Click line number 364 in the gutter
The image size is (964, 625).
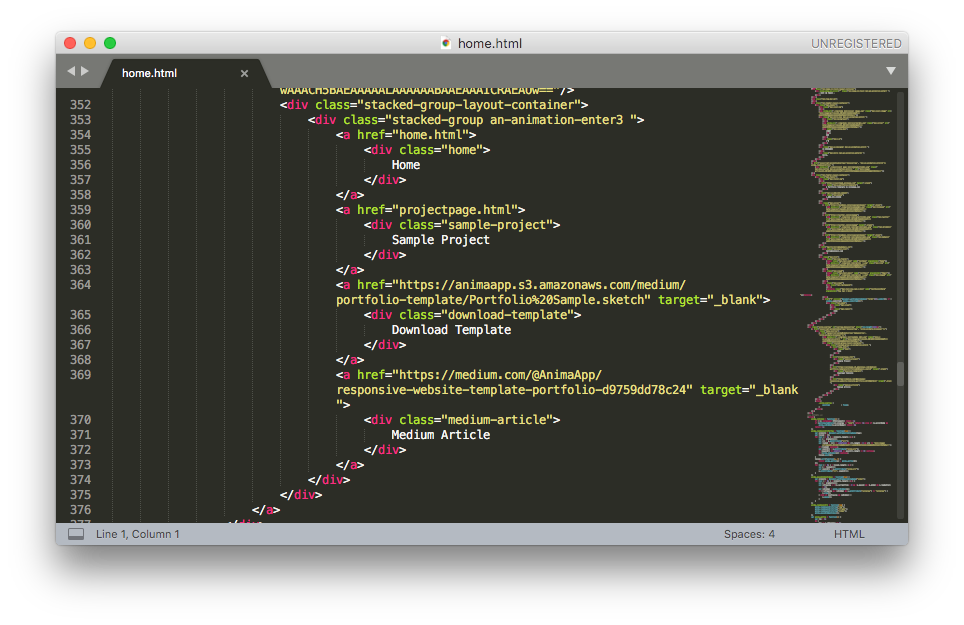pyautogui.click(x=81, y=284)
